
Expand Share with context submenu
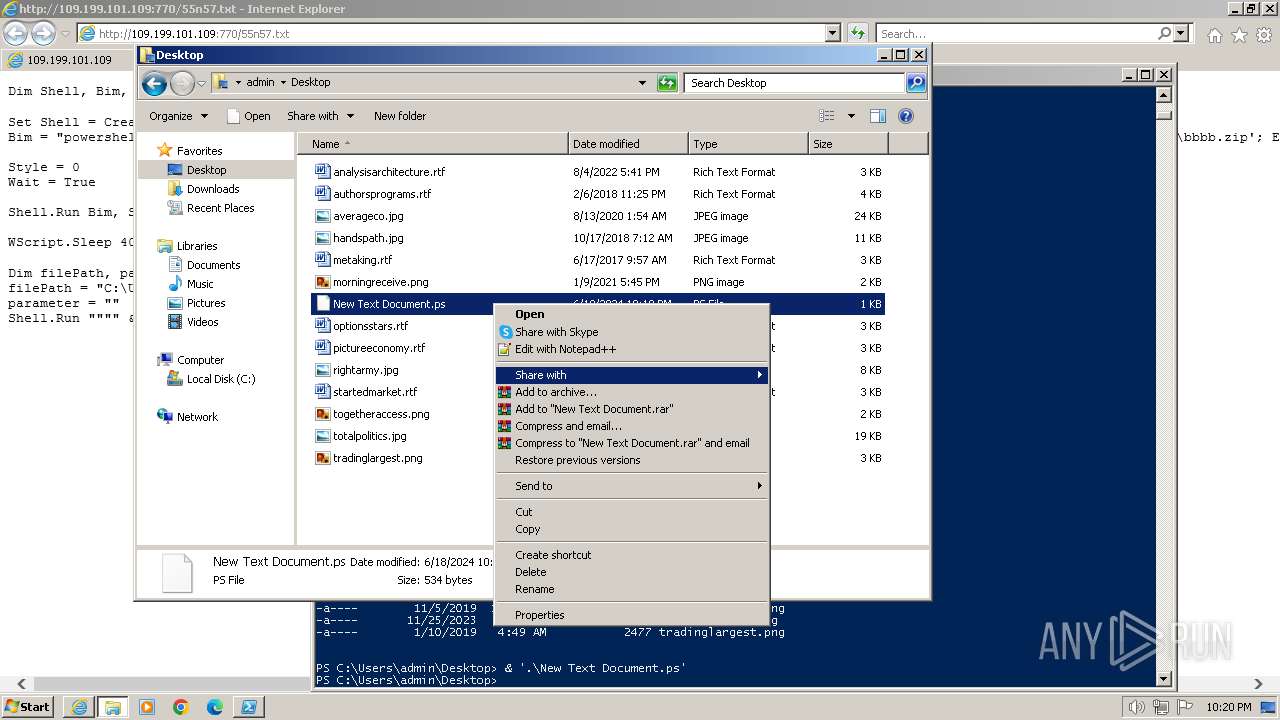(x=632, y=375)
